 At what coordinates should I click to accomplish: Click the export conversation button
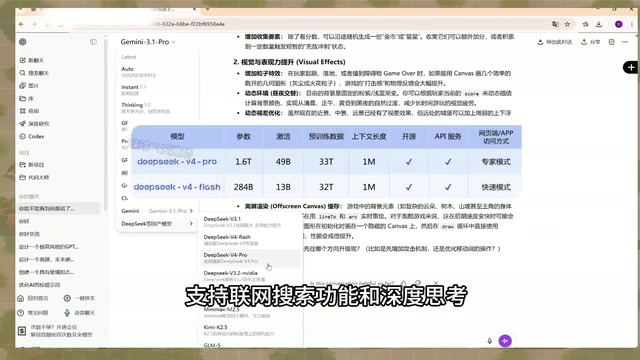[x=554, y=42]
